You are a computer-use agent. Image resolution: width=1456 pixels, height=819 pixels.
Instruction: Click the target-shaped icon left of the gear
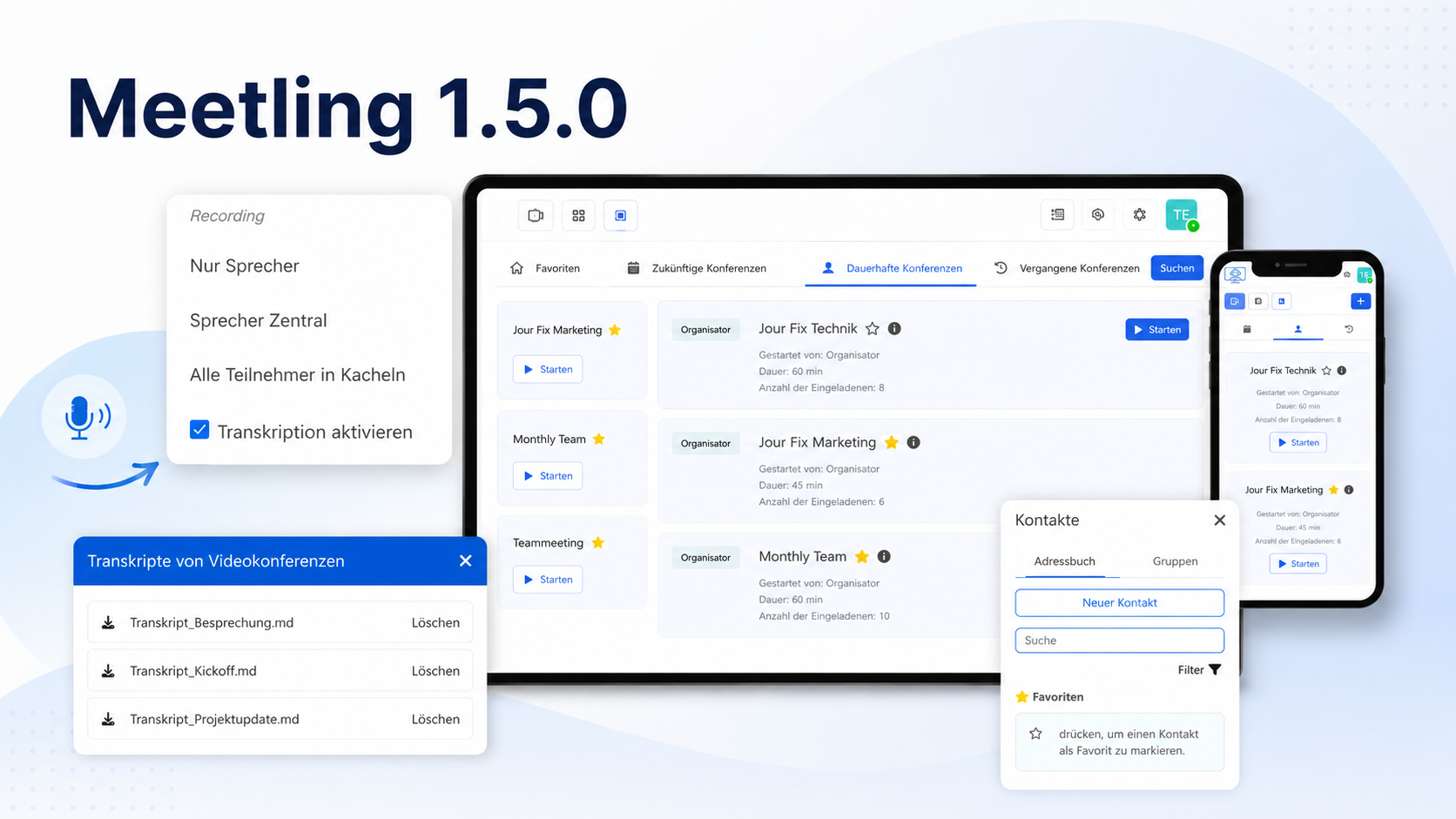pos(1098,214)
